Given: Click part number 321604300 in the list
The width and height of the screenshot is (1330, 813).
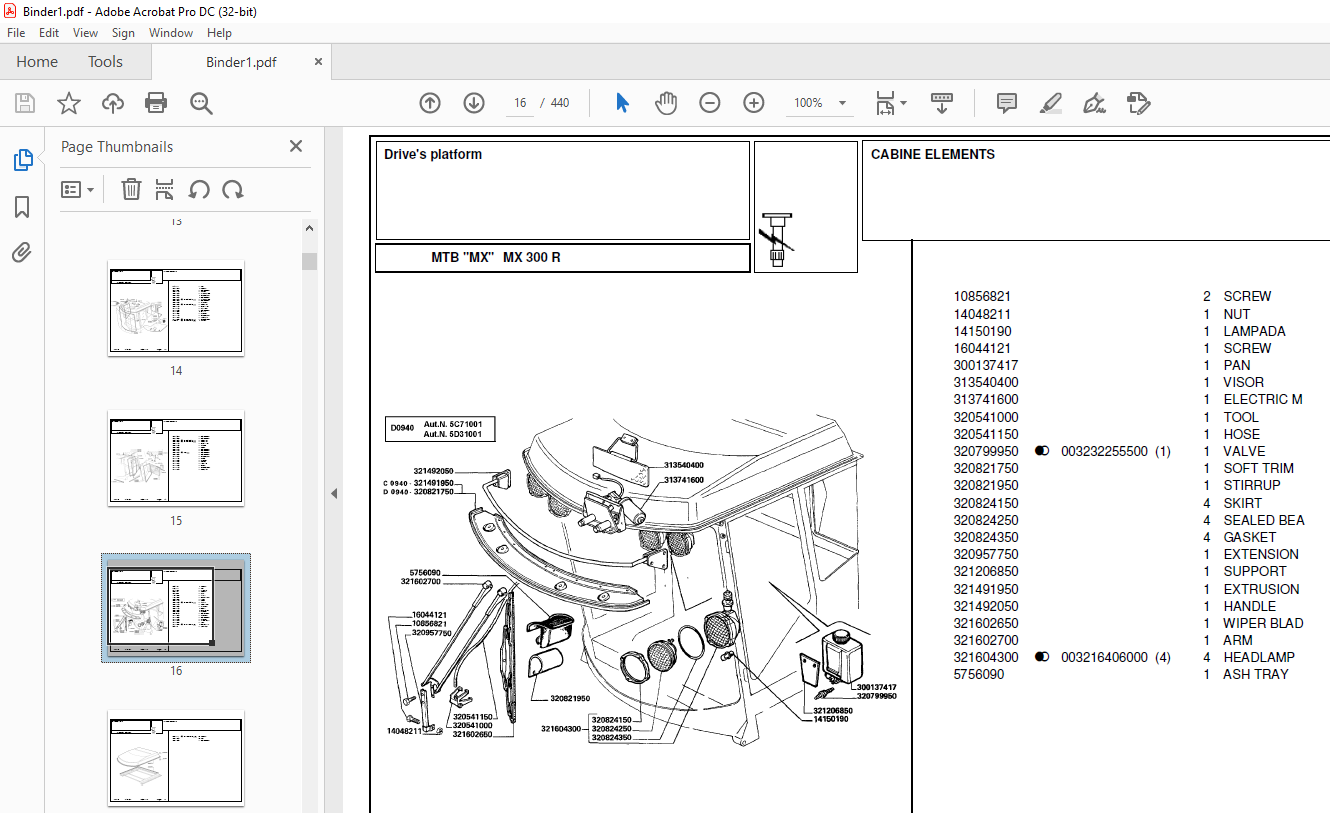Looking at the screenshot, I should [986, 657].
